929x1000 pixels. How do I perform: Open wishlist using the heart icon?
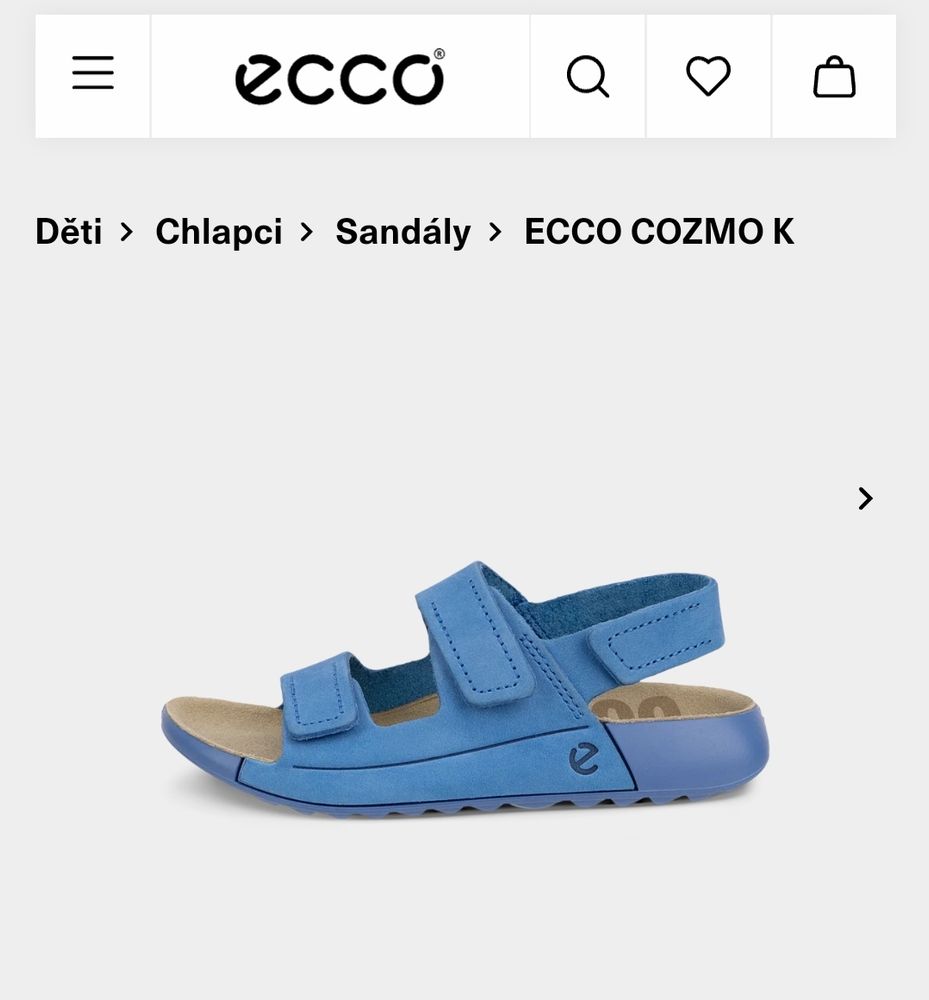pos(708,76)
